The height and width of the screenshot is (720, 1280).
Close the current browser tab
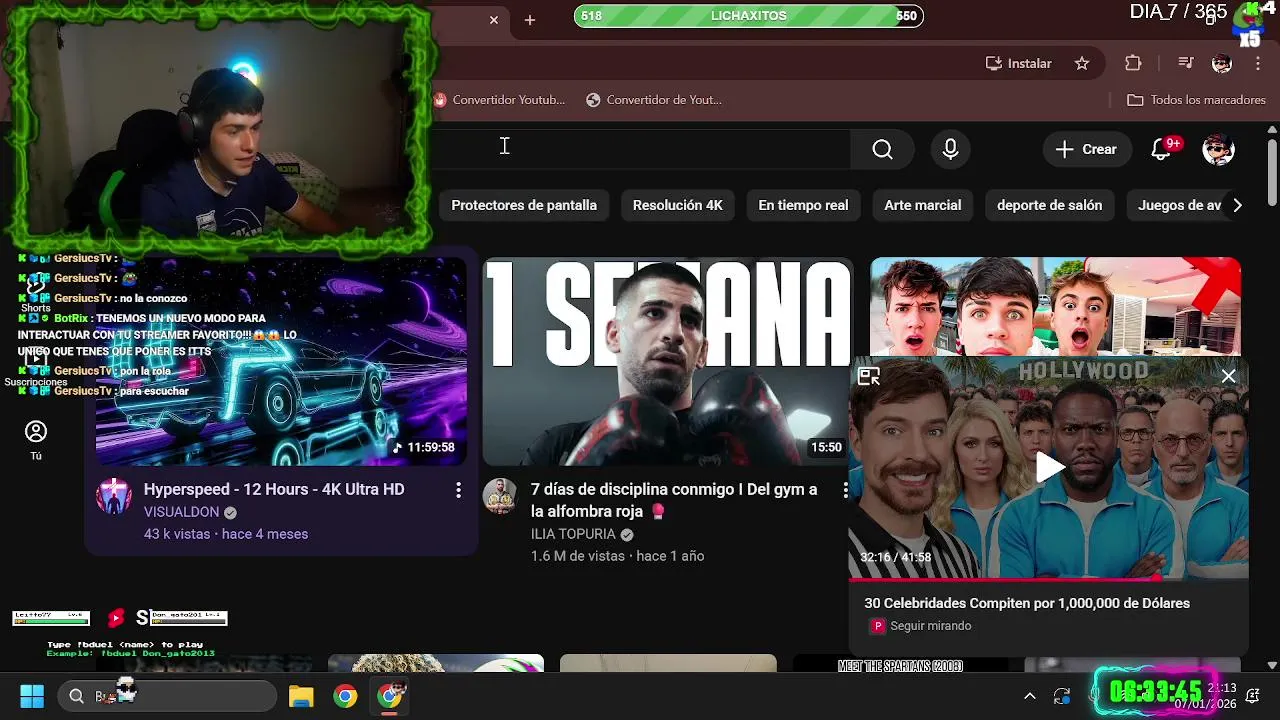[494, 20]
